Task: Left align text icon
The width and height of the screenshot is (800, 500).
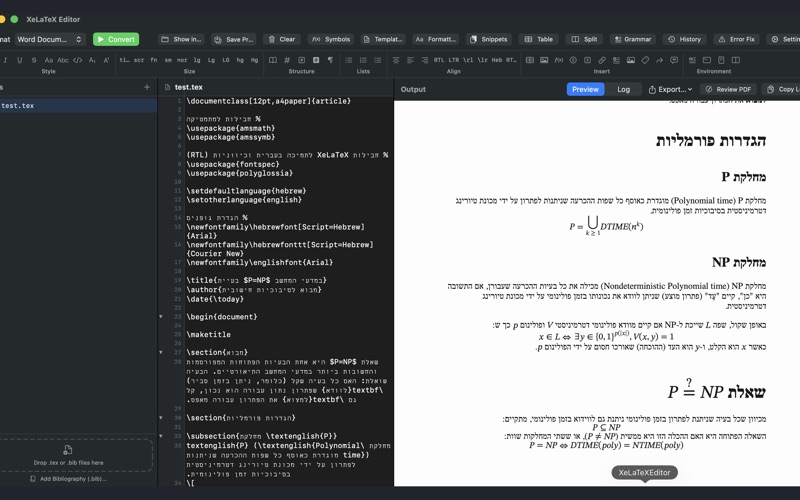Action: 410,60
